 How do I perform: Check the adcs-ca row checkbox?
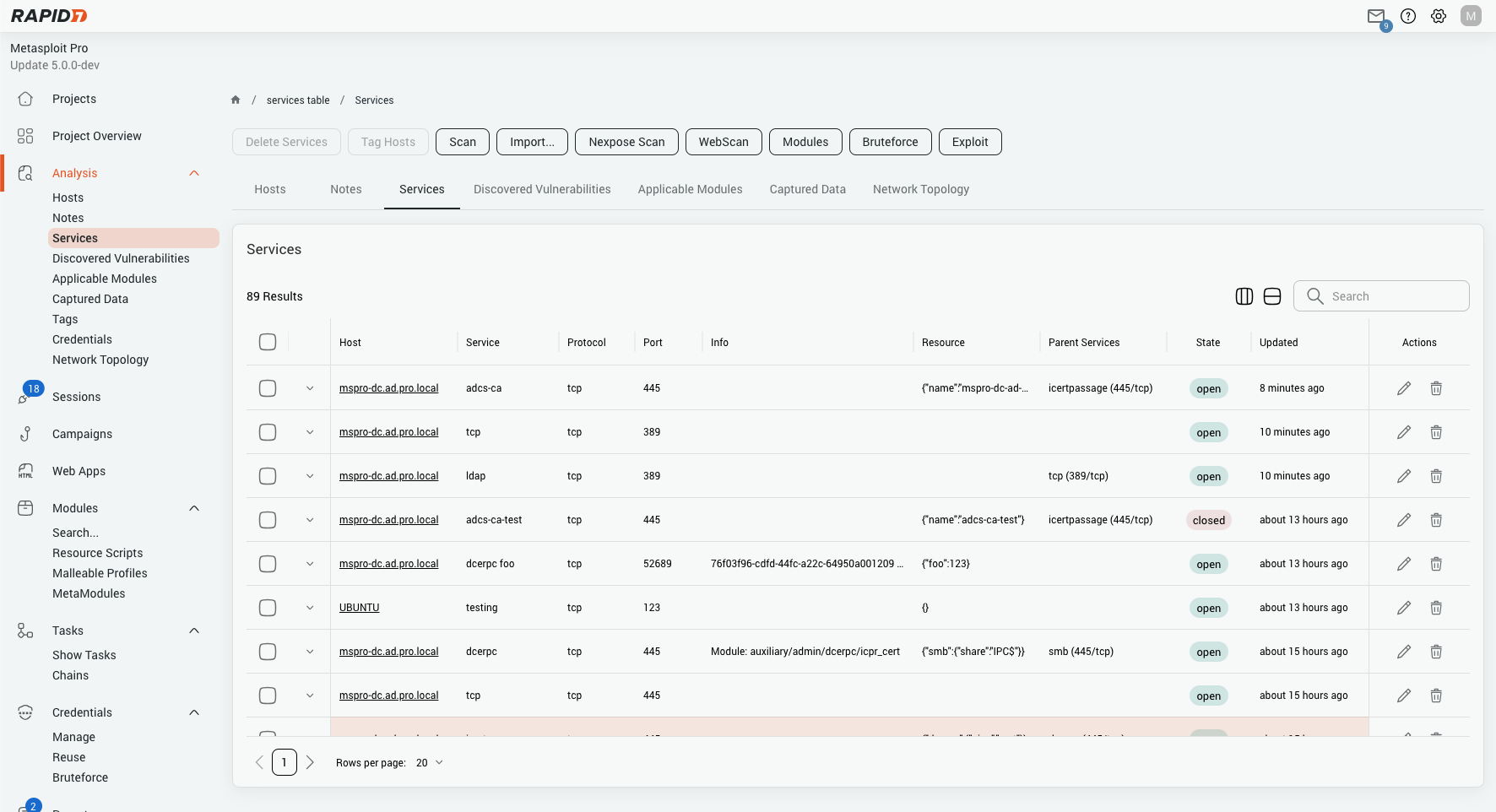268,388
